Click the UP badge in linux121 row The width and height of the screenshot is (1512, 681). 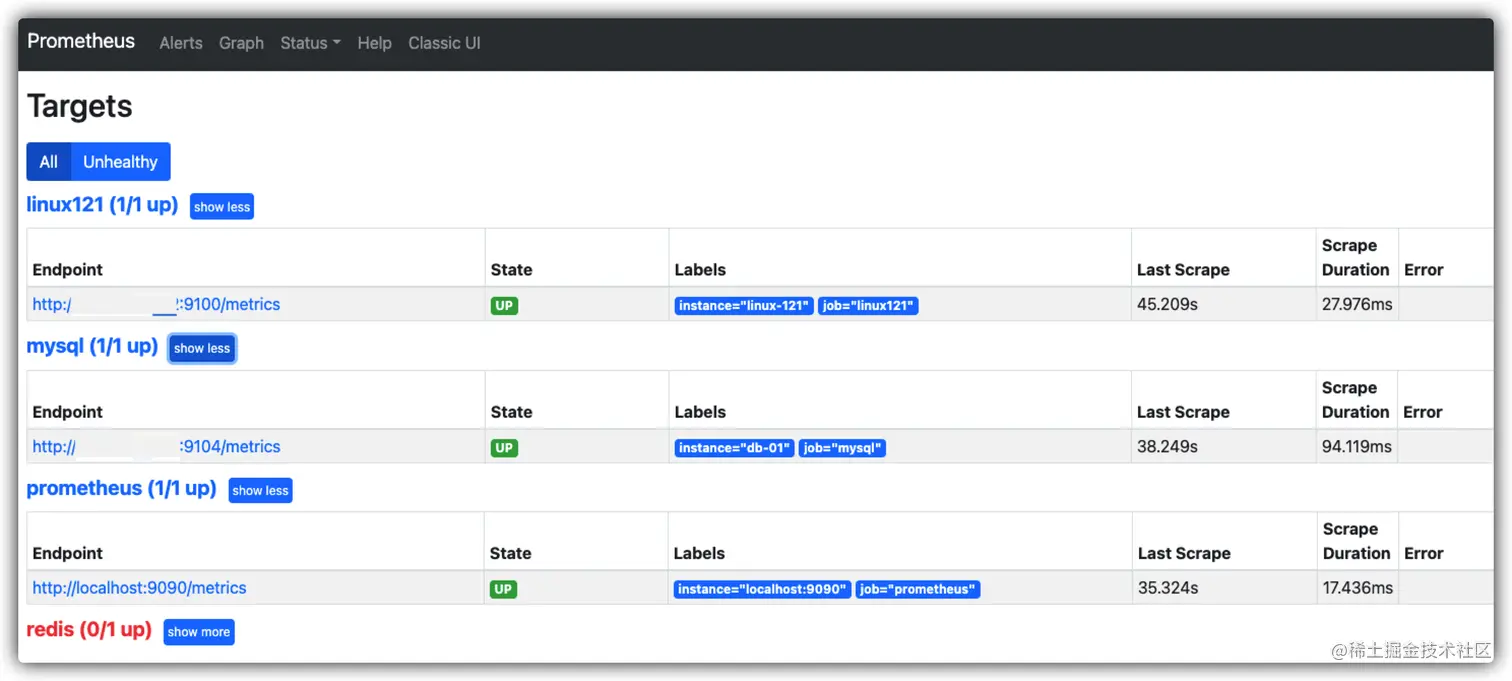504,306
